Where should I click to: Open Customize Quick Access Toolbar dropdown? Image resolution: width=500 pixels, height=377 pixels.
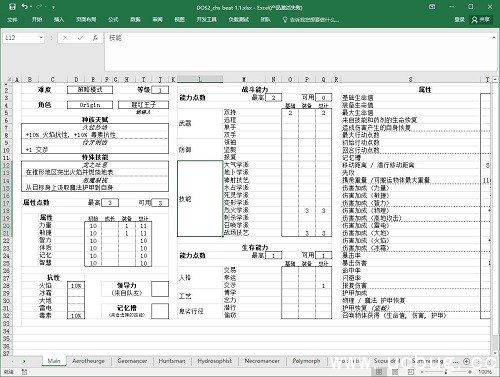point(53,7)
